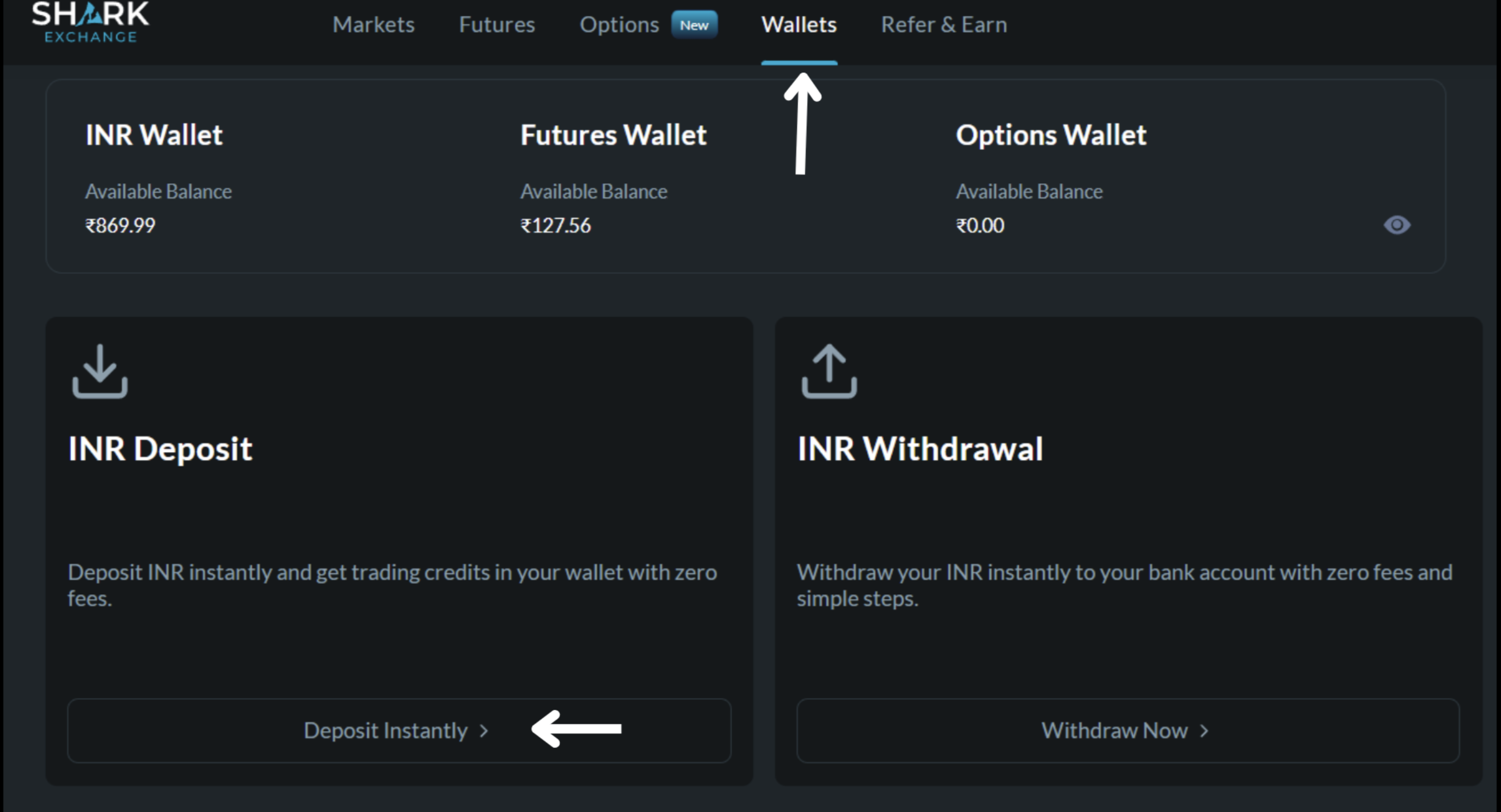Click the Shark Exchange logo
Screen dimensions: 1501x812
coord(91,22)
